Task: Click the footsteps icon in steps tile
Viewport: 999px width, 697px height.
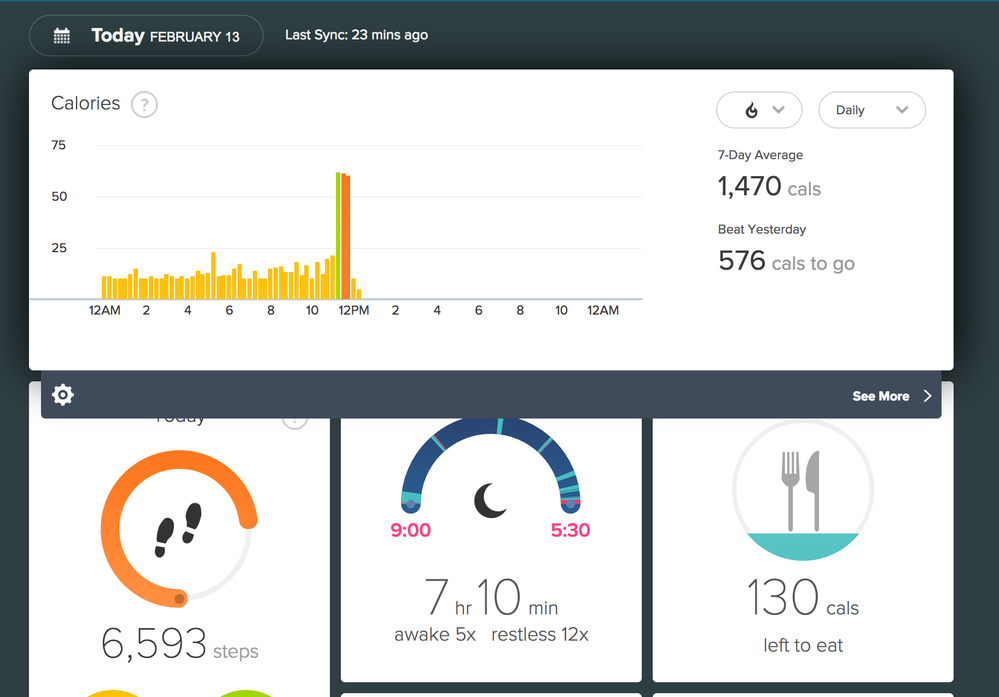Action: point(179,529)
